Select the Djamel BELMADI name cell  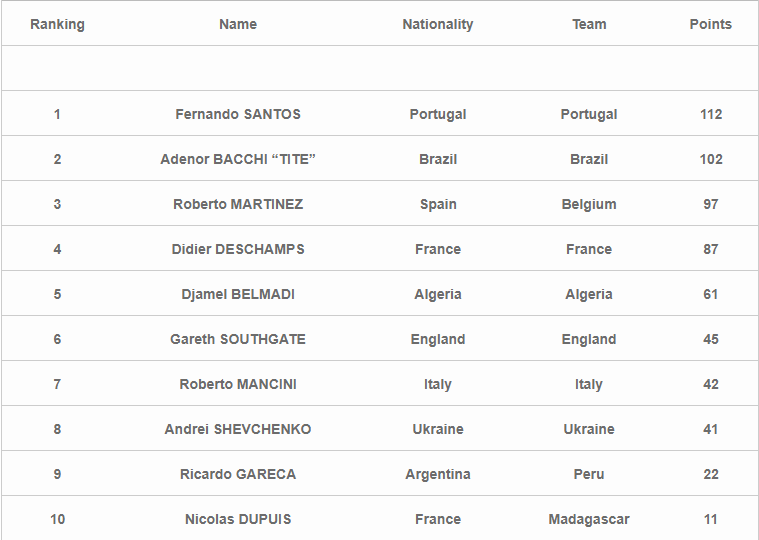[238, 294]
